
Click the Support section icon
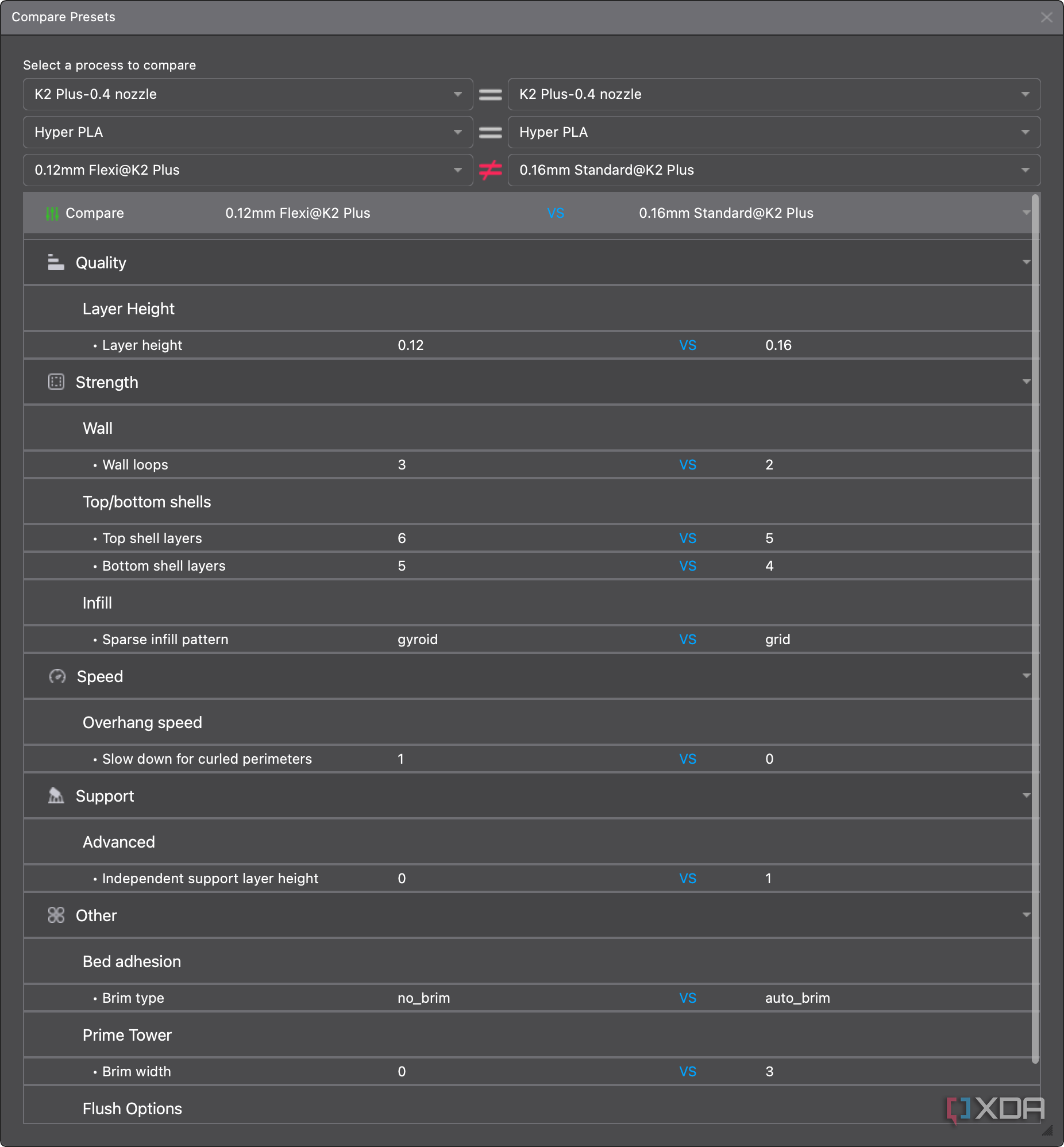(x=56, y=796)
